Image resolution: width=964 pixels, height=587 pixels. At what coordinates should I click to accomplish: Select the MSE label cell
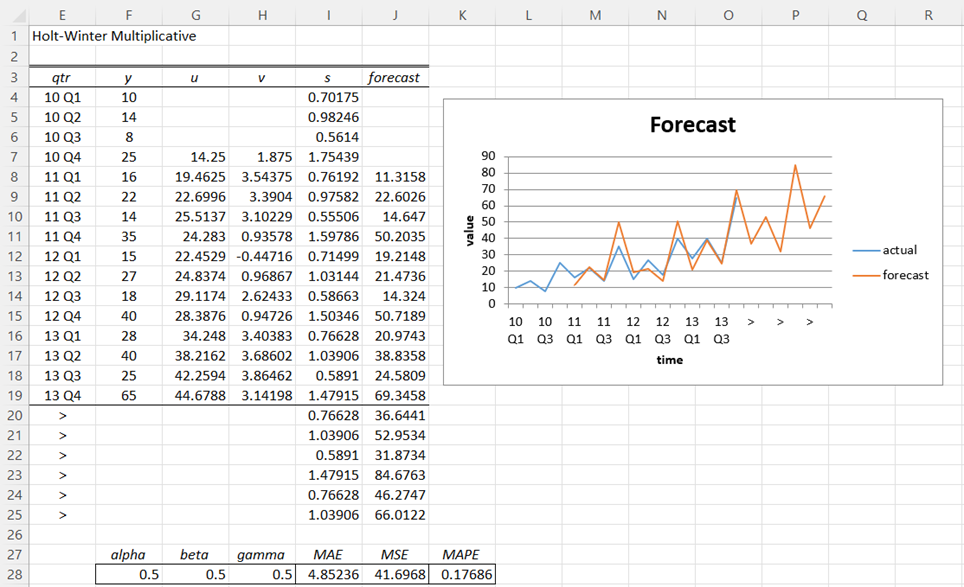tap(395, 554)
